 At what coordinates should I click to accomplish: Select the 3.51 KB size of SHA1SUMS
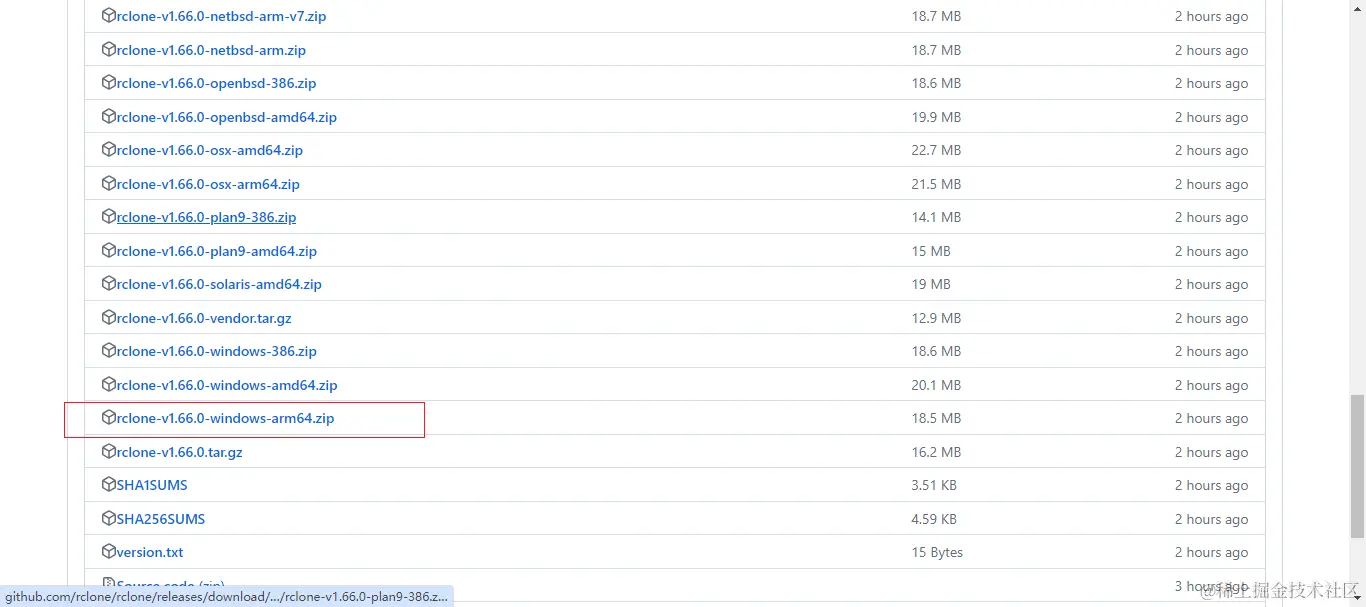[x=934, y=485]
